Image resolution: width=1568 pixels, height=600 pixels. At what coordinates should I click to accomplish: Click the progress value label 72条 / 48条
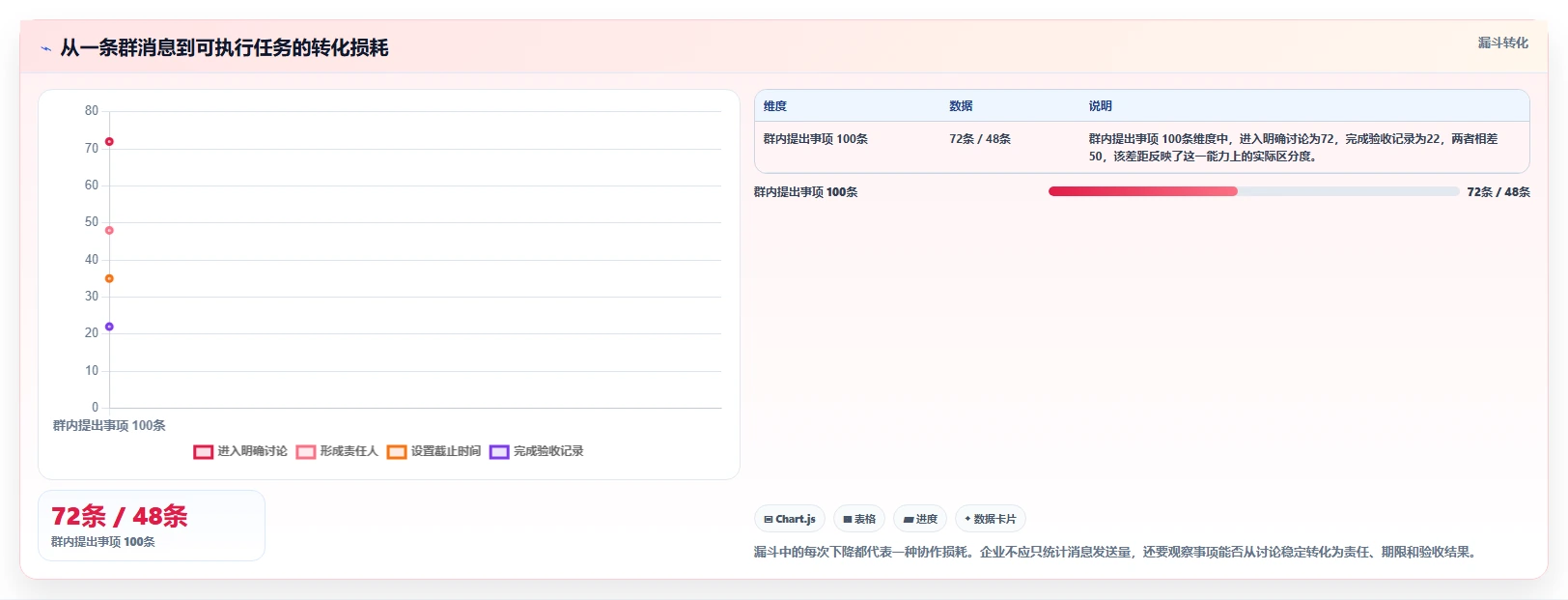click(1498, 192)
